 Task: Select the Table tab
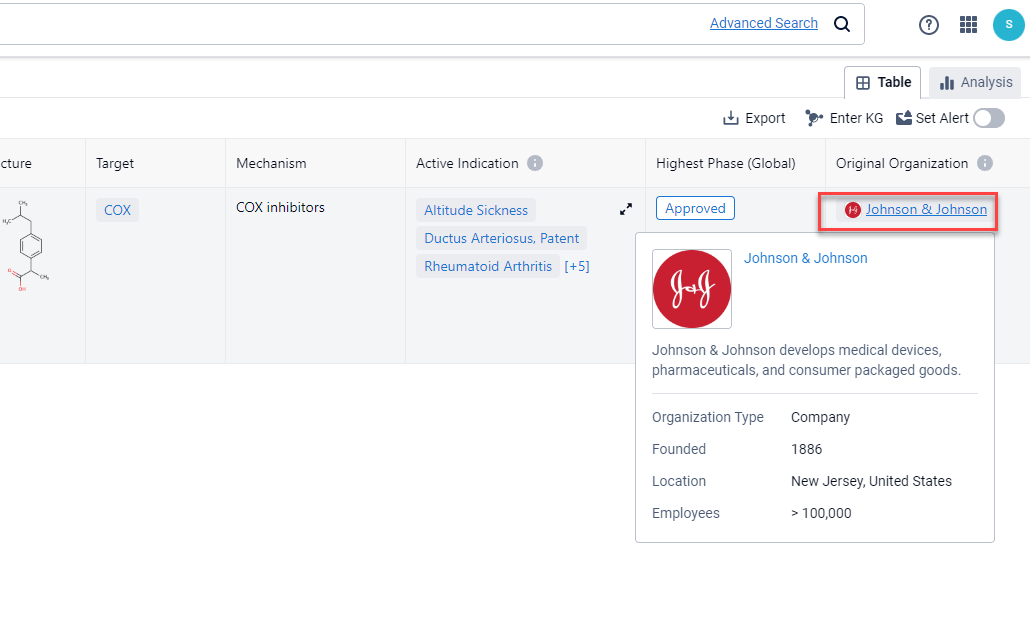[x=883, y=82]
